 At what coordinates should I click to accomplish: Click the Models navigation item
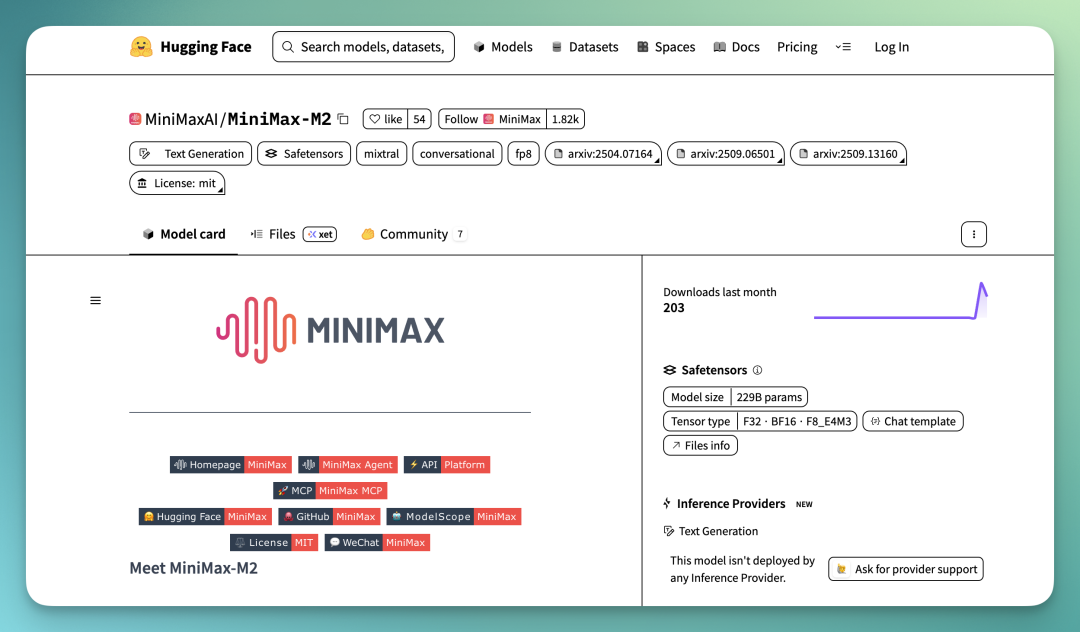[x=503, y=47]
